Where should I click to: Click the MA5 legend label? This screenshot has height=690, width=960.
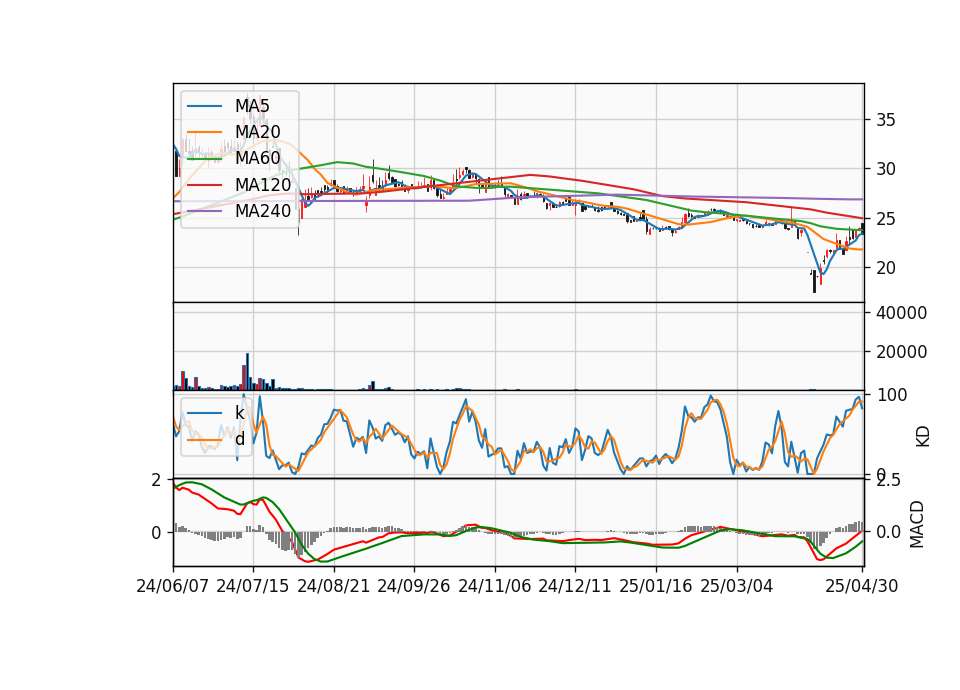point(252,106)
